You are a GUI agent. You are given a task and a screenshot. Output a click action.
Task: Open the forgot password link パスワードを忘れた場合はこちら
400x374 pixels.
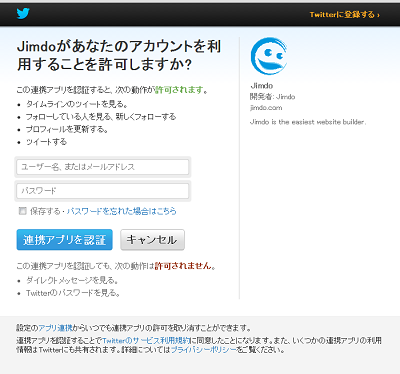pyautogui.click(x=121, y=211)
